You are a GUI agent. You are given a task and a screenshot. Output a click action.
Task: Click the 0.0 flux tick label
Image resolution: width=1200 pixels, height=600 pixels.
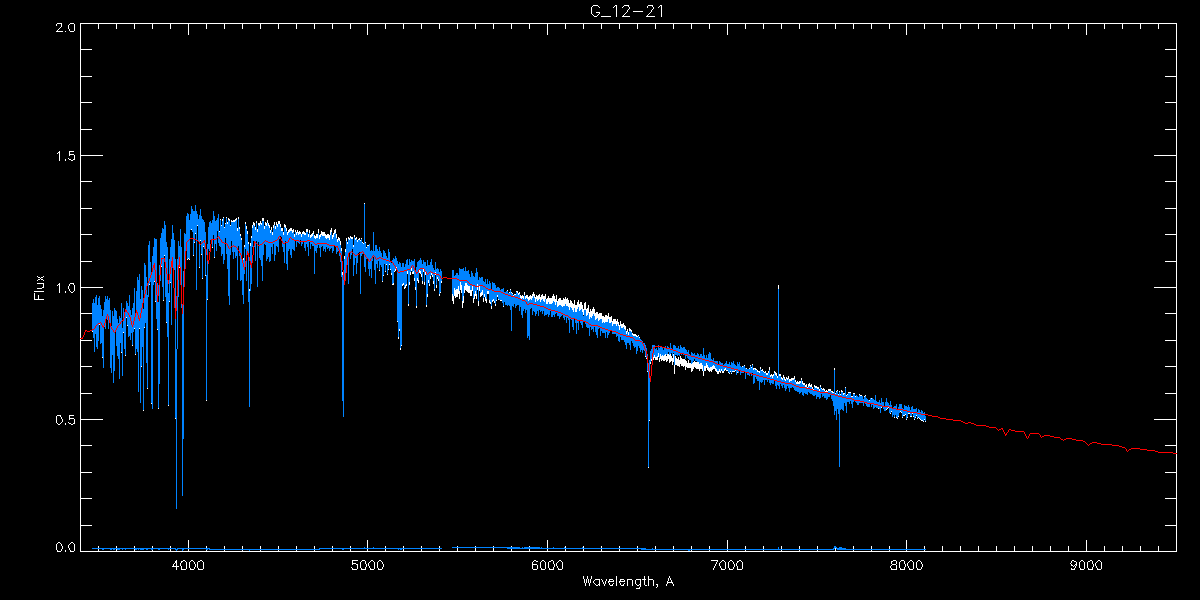[65, 547]
